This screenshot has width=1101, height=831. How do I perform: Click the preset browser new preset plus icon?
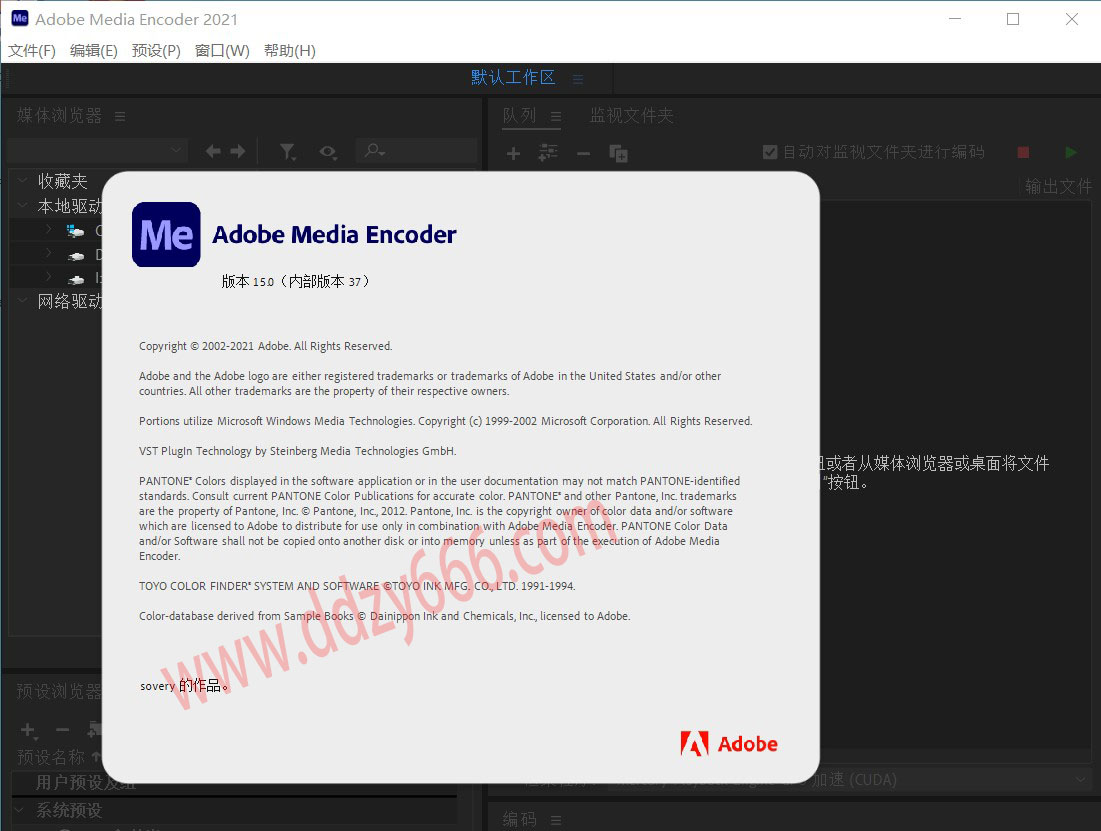[28, 731]
